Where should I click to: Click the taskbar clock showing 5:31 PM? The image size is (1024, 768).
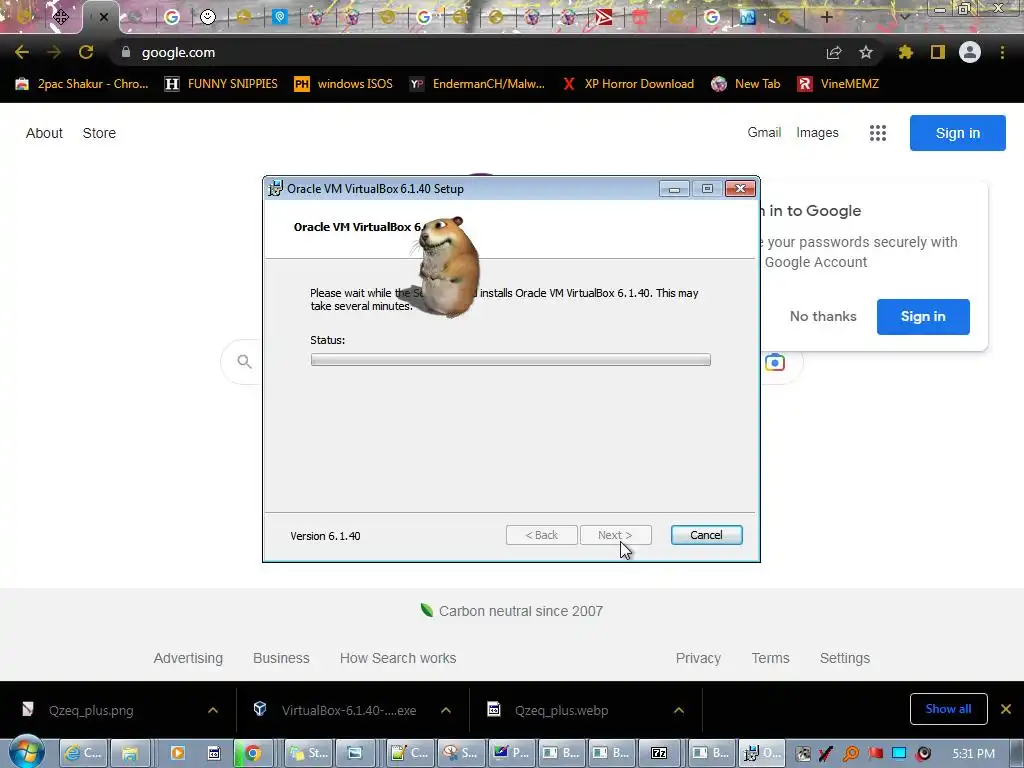pyautogui.click(x=974, y=754)
